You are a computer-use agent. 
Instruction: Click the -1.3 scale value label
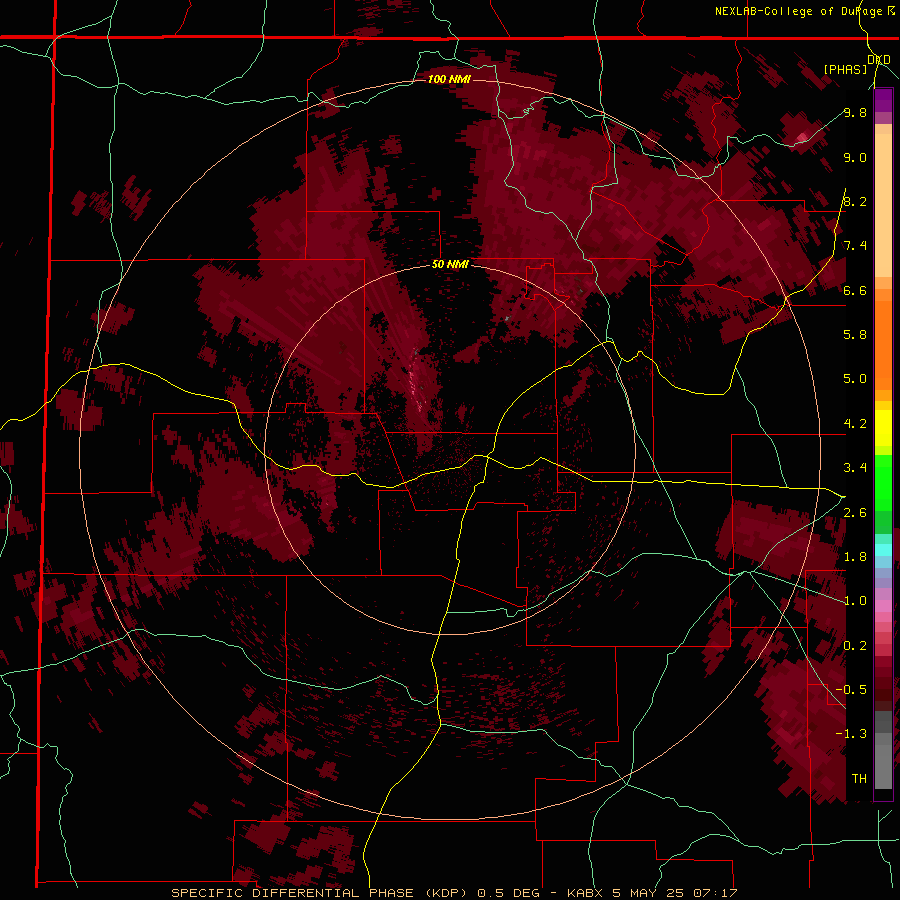(851, 734)
